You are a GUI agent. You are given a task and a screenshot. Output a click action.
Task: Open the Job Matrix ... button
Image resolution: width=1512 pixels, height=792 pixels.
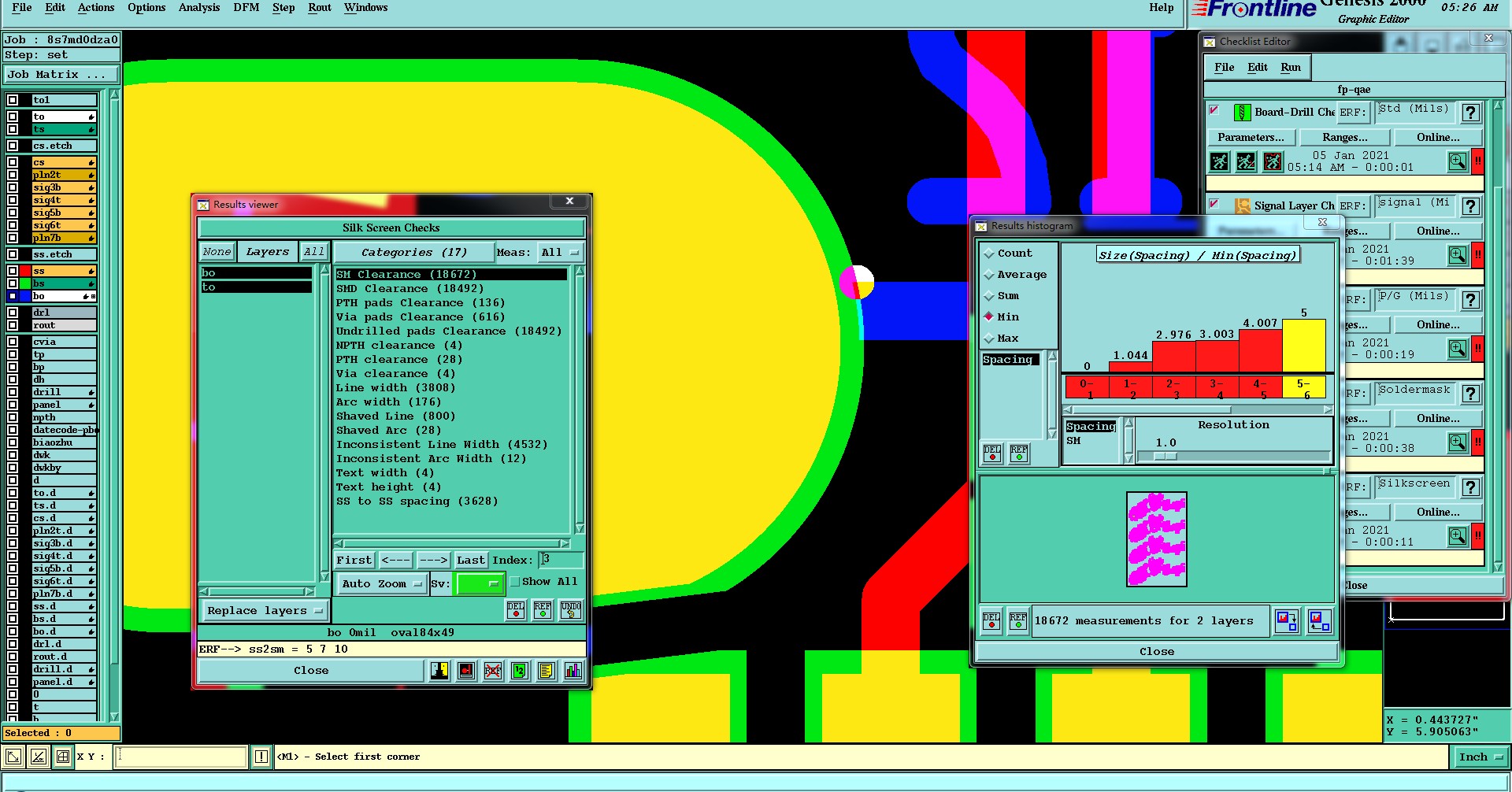tap(61, 75)
